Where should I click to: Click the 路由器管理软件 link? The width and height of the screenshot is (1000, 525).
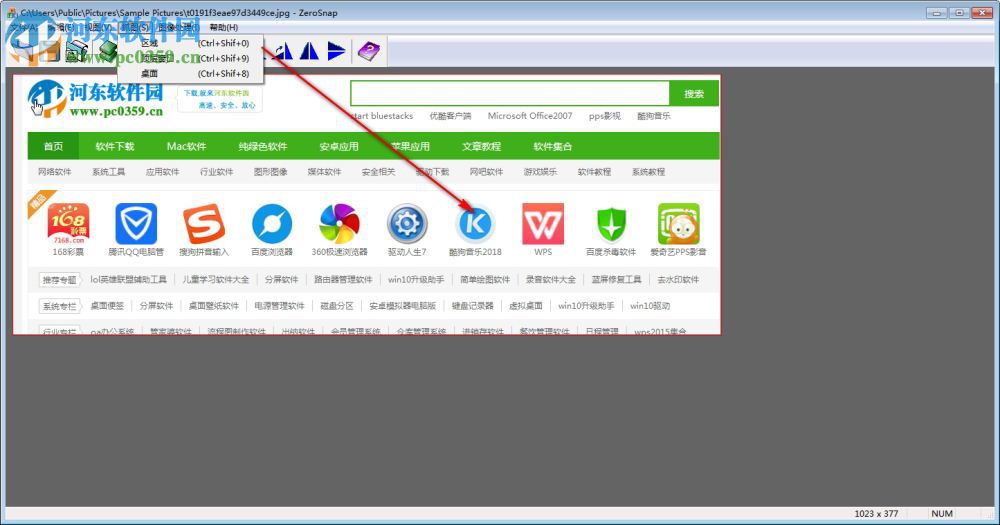click(343, 279)
